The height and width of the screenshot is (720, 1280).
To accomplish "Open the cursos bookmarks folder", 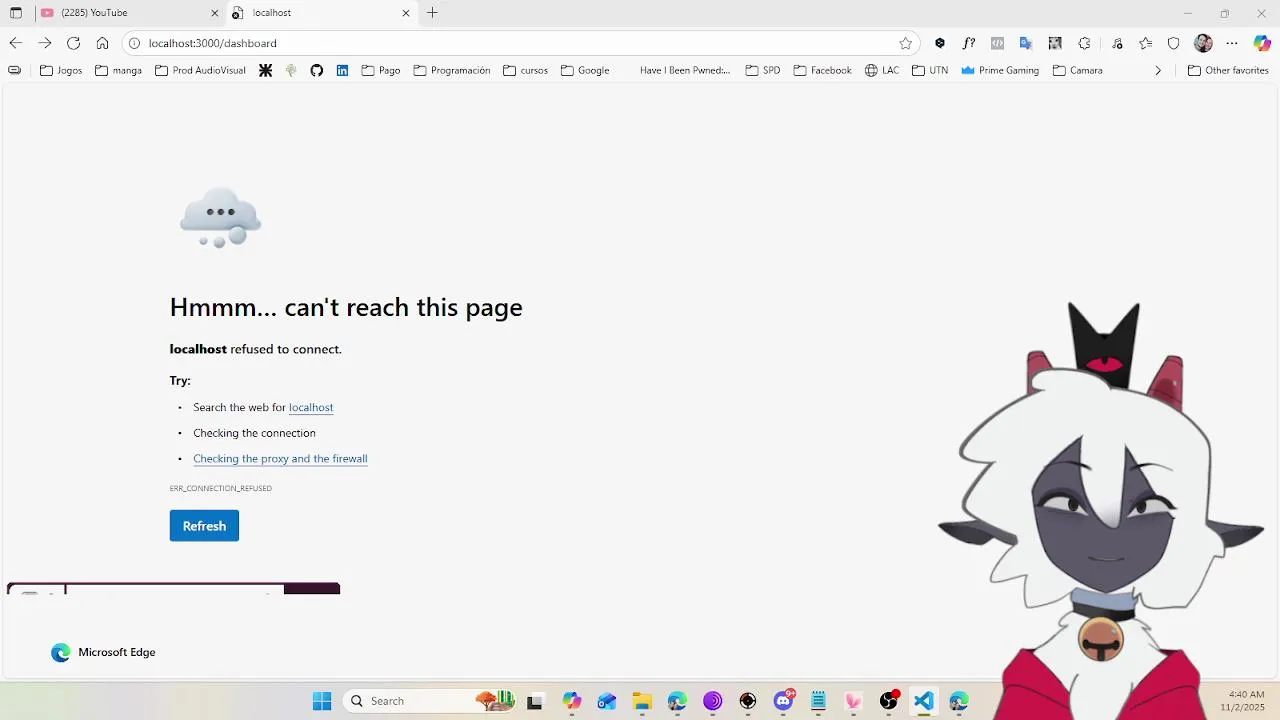I will 526,70.
